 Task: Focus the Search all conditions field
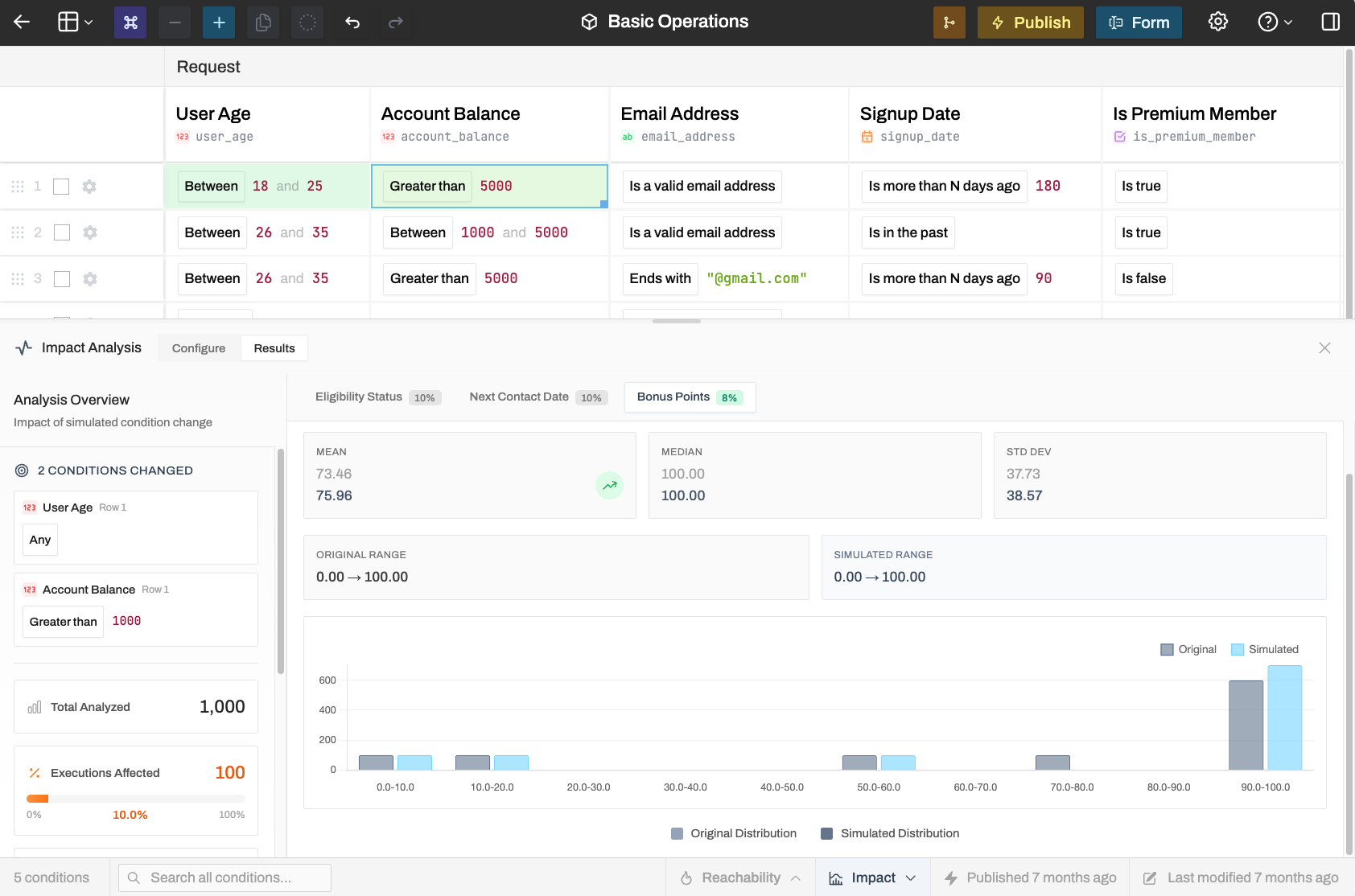tap(224, 878)
